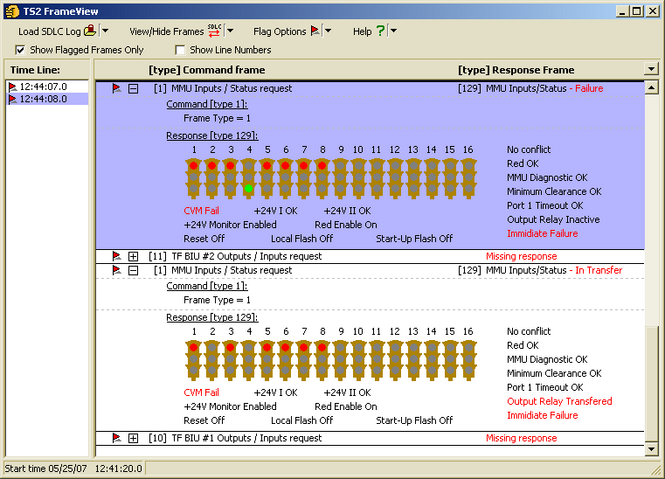Click the Load SDLC Log toolbar button
The width and height of the screenshot is (665, 479).
tap(57, 31)
